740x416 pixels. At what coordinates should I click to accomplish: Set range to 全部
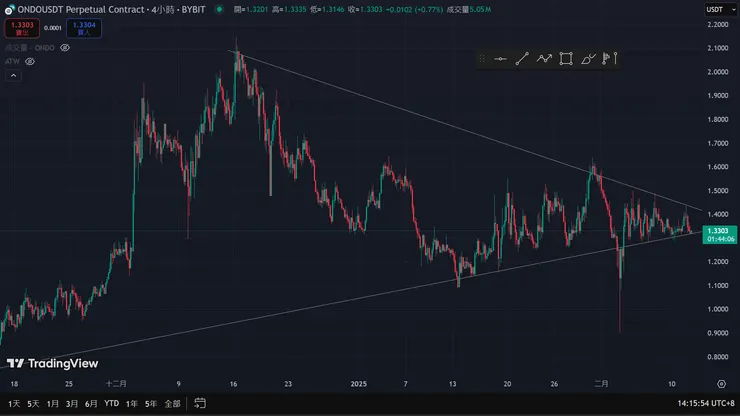coord(173,404)
